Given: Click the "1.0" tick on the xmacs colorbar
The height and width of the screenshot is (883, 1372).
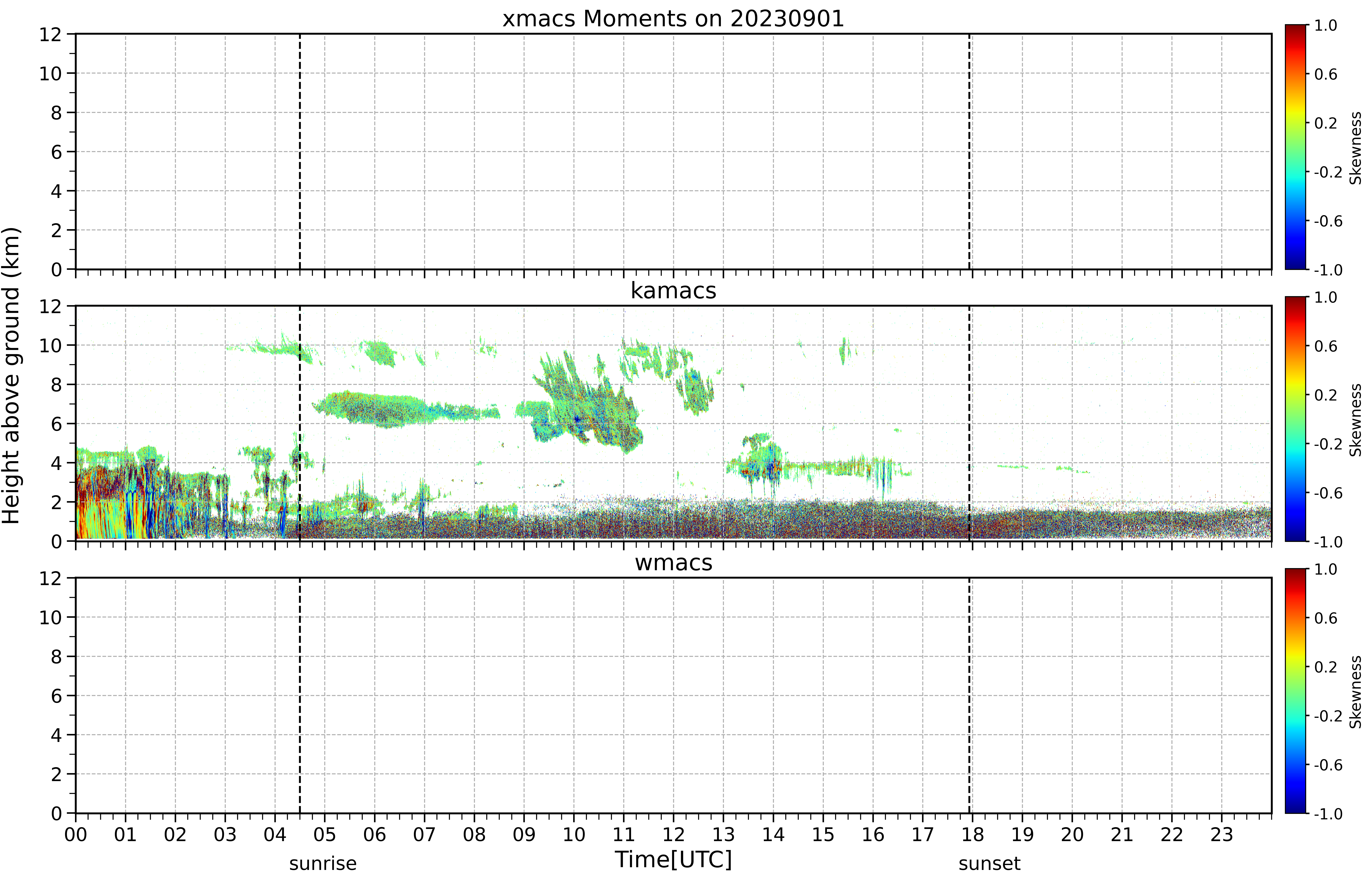Looking at the screenshot, I should point(1326,25).
